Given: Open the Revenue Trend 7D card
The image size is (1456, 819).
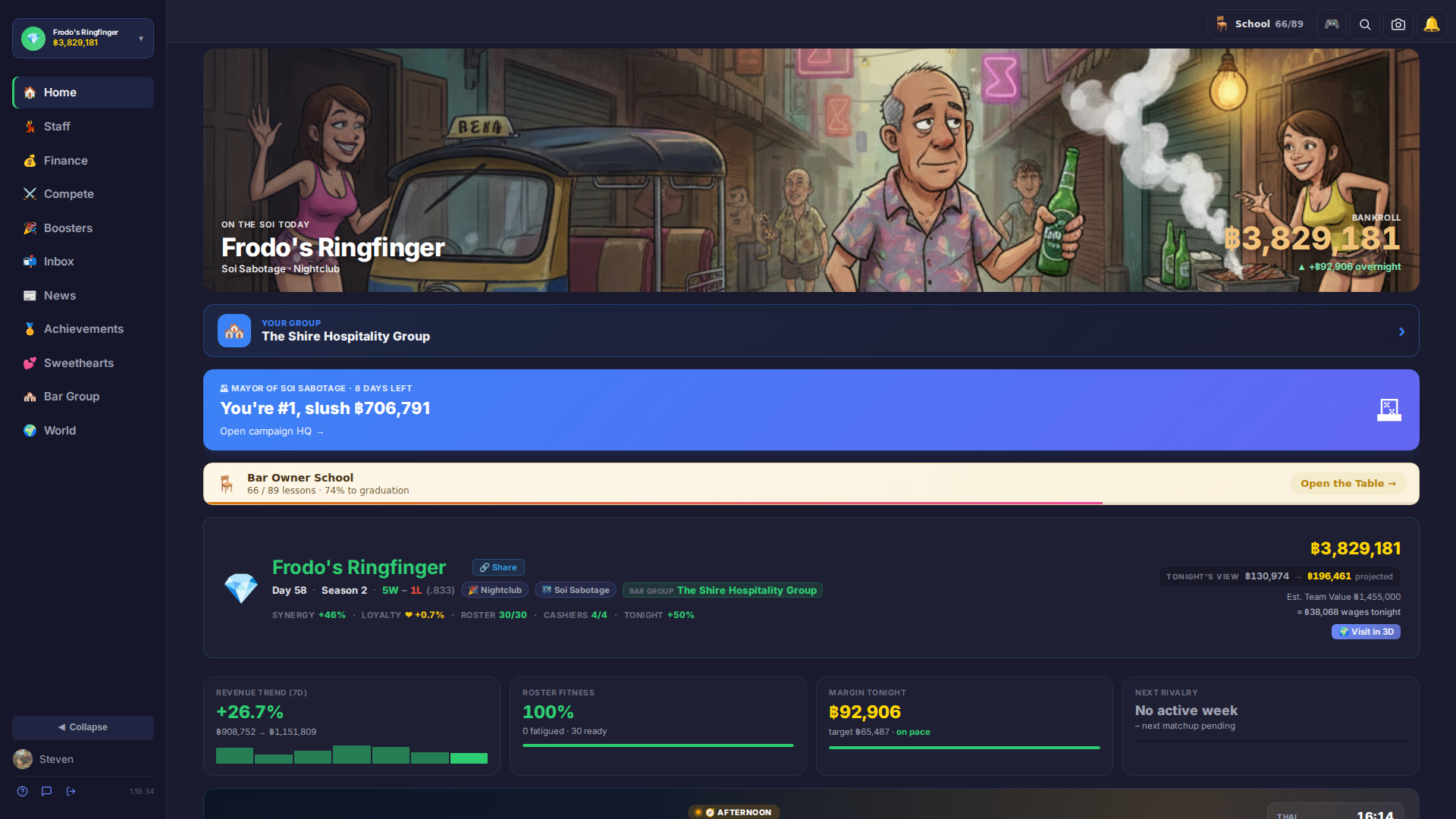Looking at the screenshot, I should point(352,726).
